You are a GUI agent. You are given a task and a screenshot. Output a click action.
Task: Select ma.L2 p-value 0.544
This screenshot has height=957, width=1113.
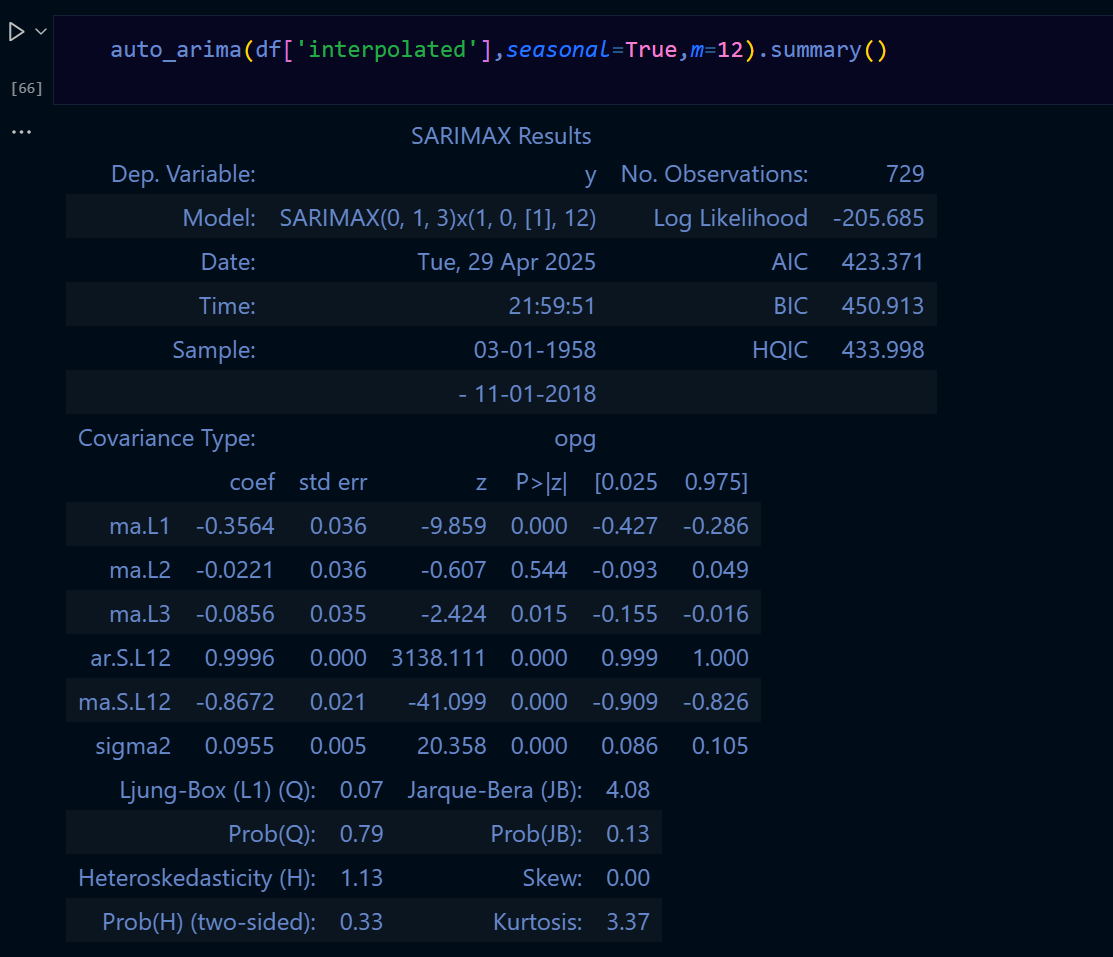pos(539,570)
